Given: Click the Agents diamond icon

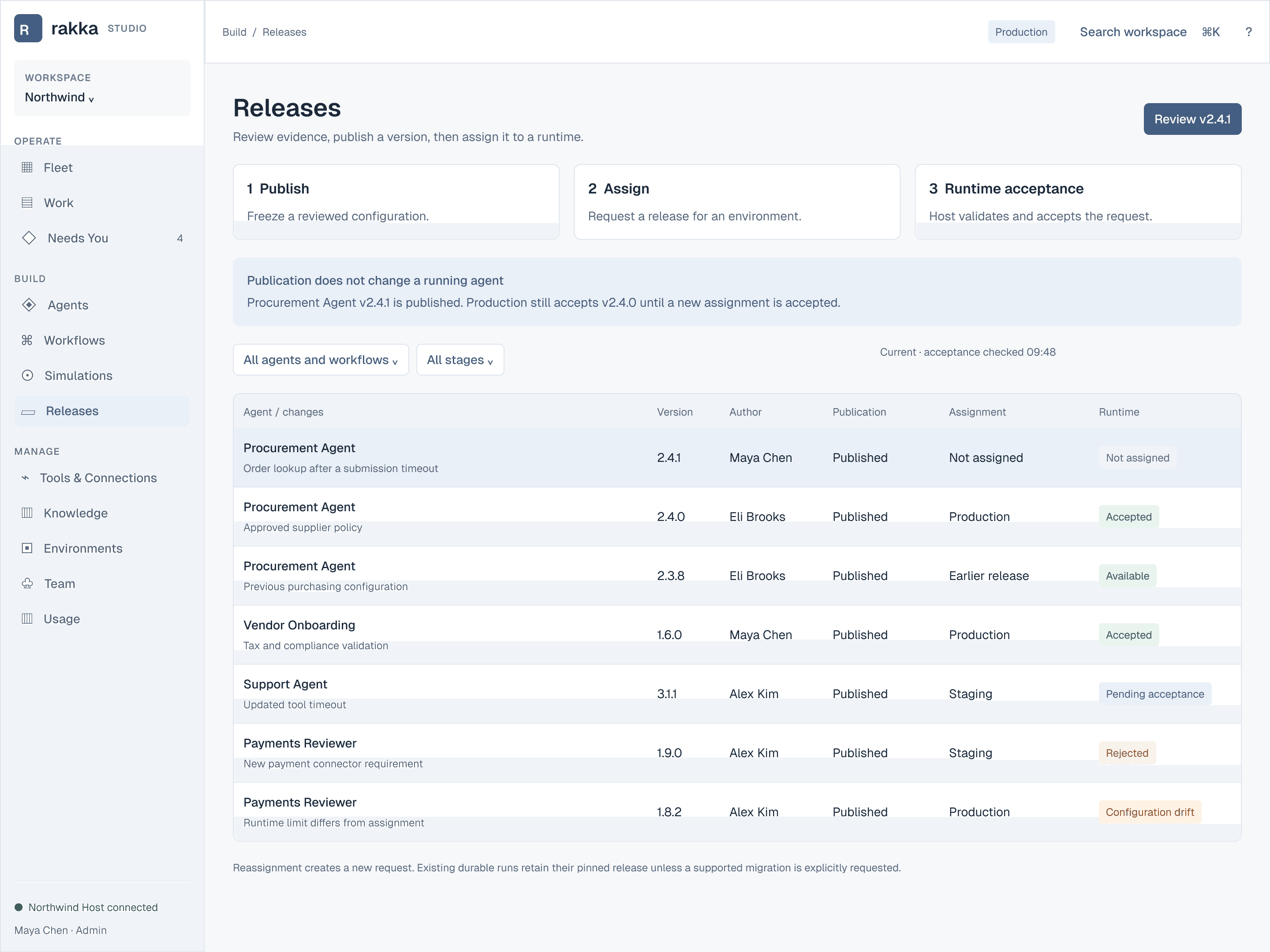Looking at the screenshot, I should tap(29, 305).
